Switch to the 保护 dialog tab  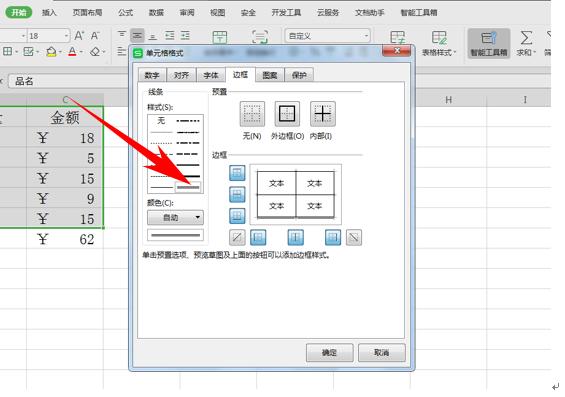tap(299, 75)
